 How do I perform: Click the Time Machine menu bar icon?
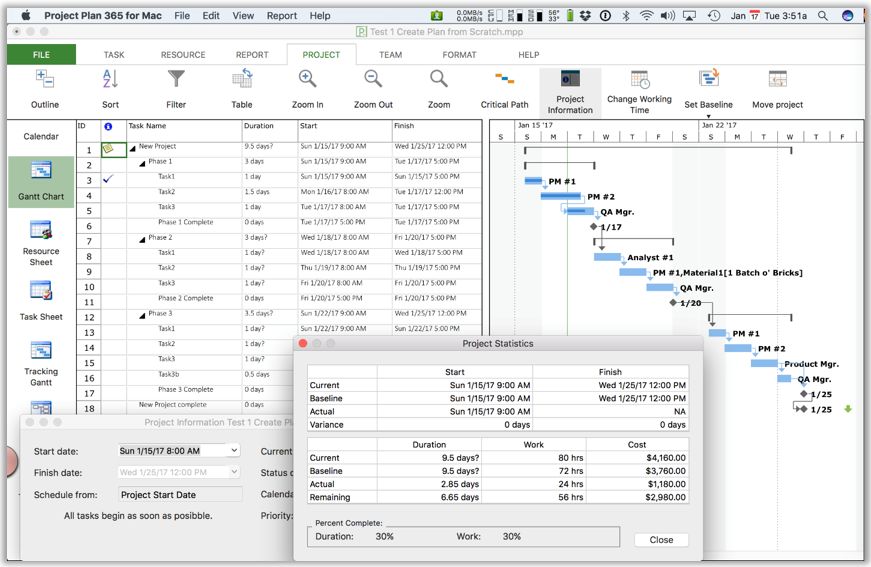tap(714, 16)
